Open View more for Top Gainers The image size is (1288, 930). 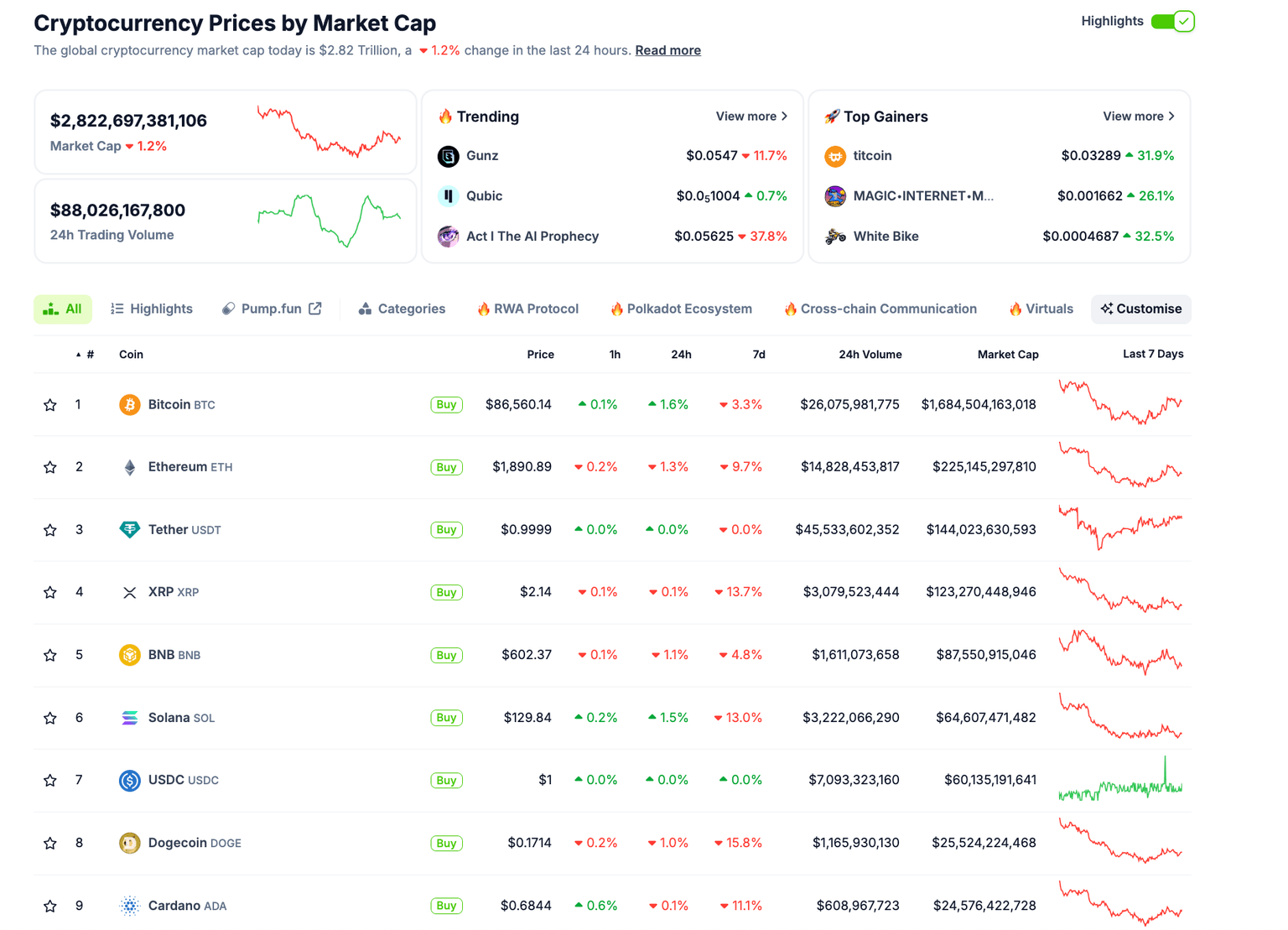pos(1139,117)
